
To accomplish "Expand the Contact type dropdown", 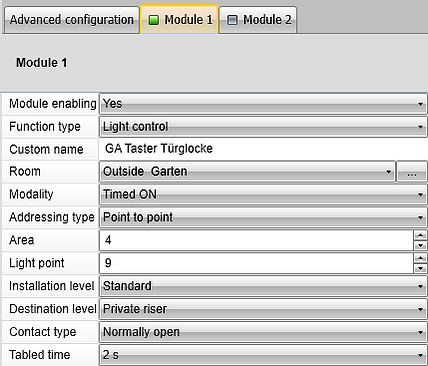I will pos(263,332).
